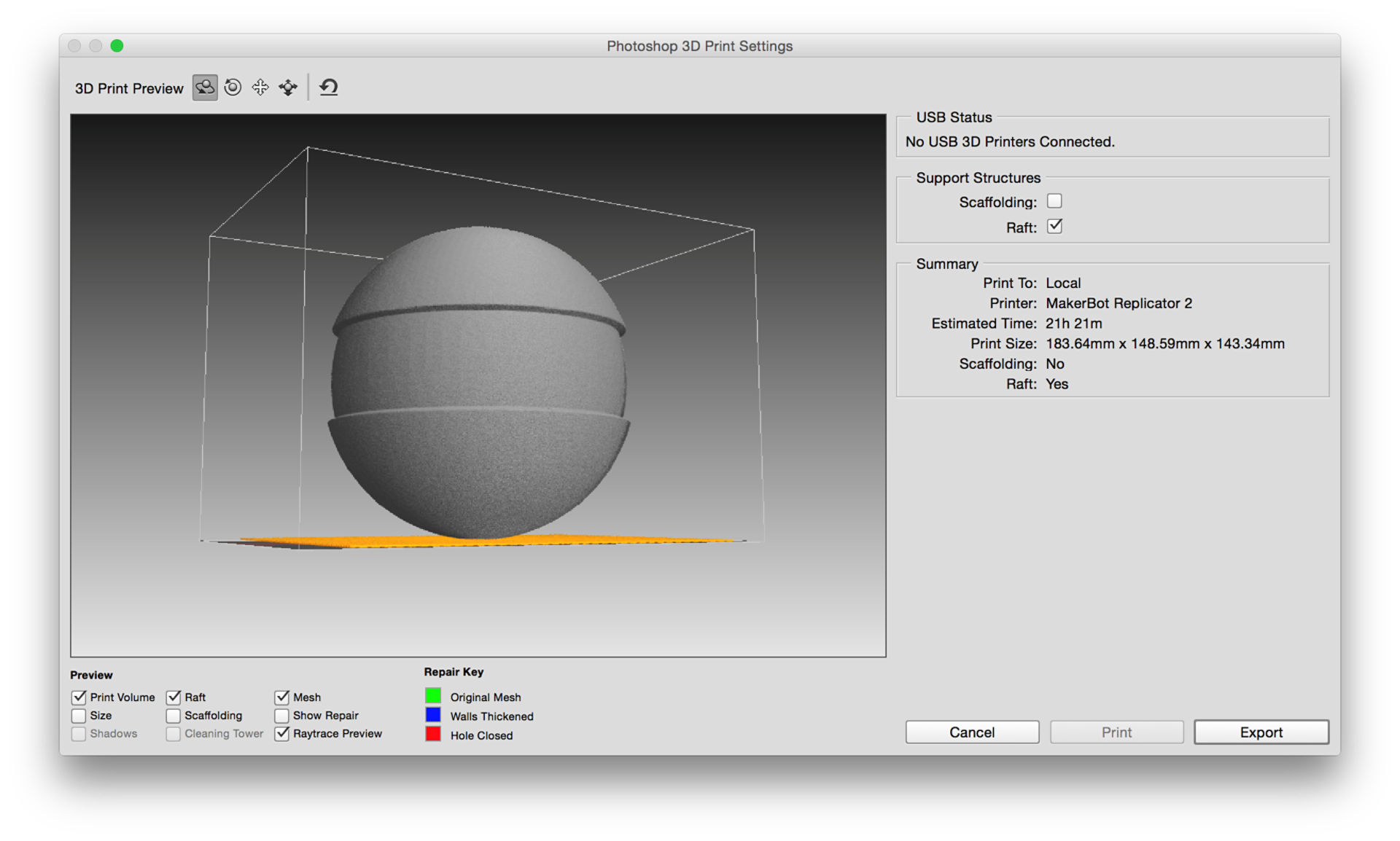
Task: Enable Scaffolding under Support Structures
Action: (1054, 200)
